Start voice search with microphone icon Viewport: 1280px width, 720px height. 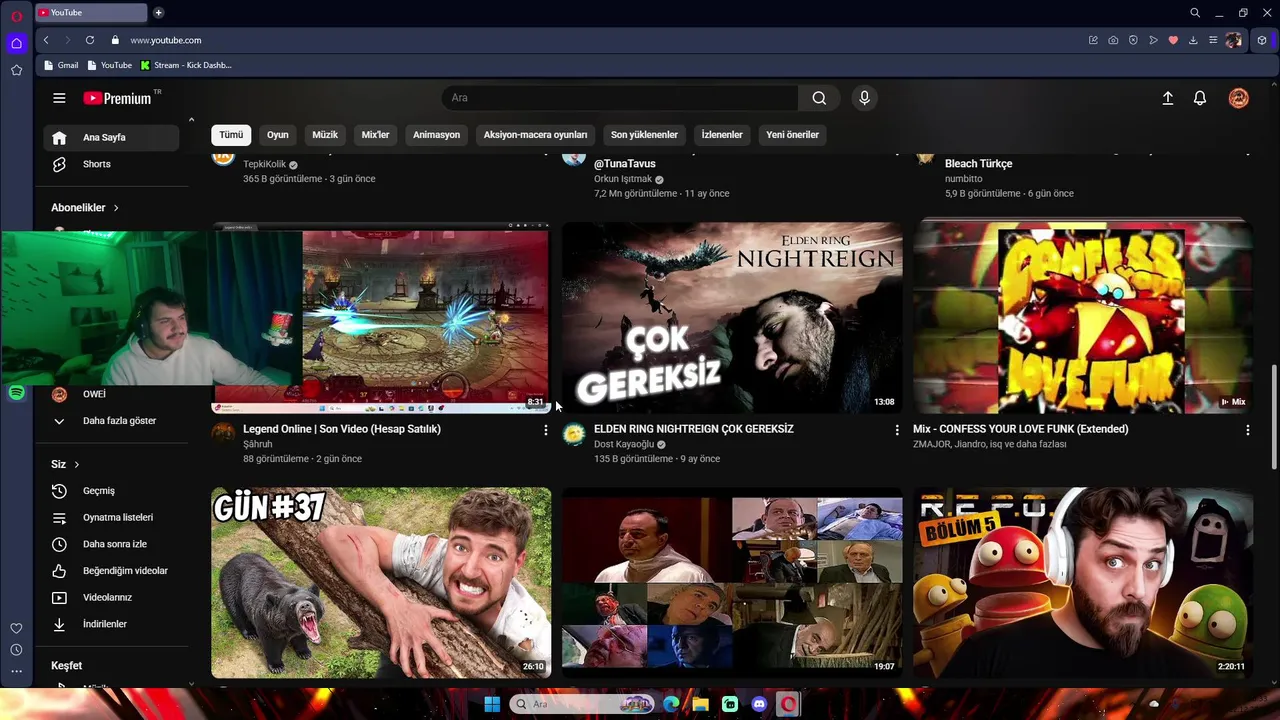[x=865, y=98]
